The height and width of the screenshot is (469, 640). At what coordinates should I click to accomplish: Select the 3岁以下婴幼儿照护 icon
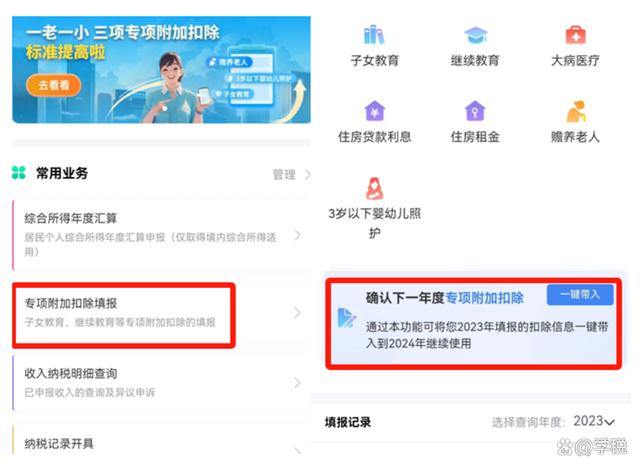coord(374,188)
